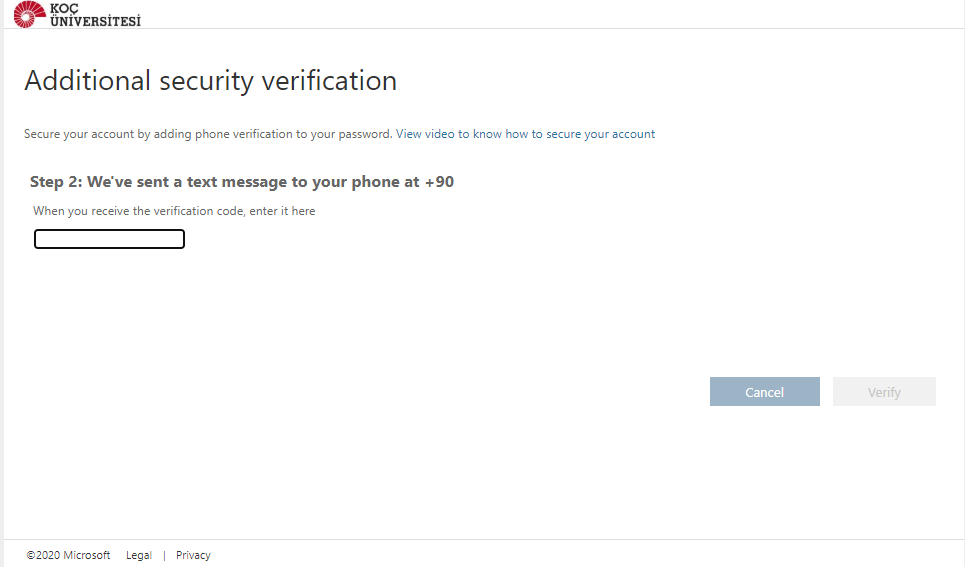
Task: Click the 'Step 2:' label
Action: pos(56,182)
